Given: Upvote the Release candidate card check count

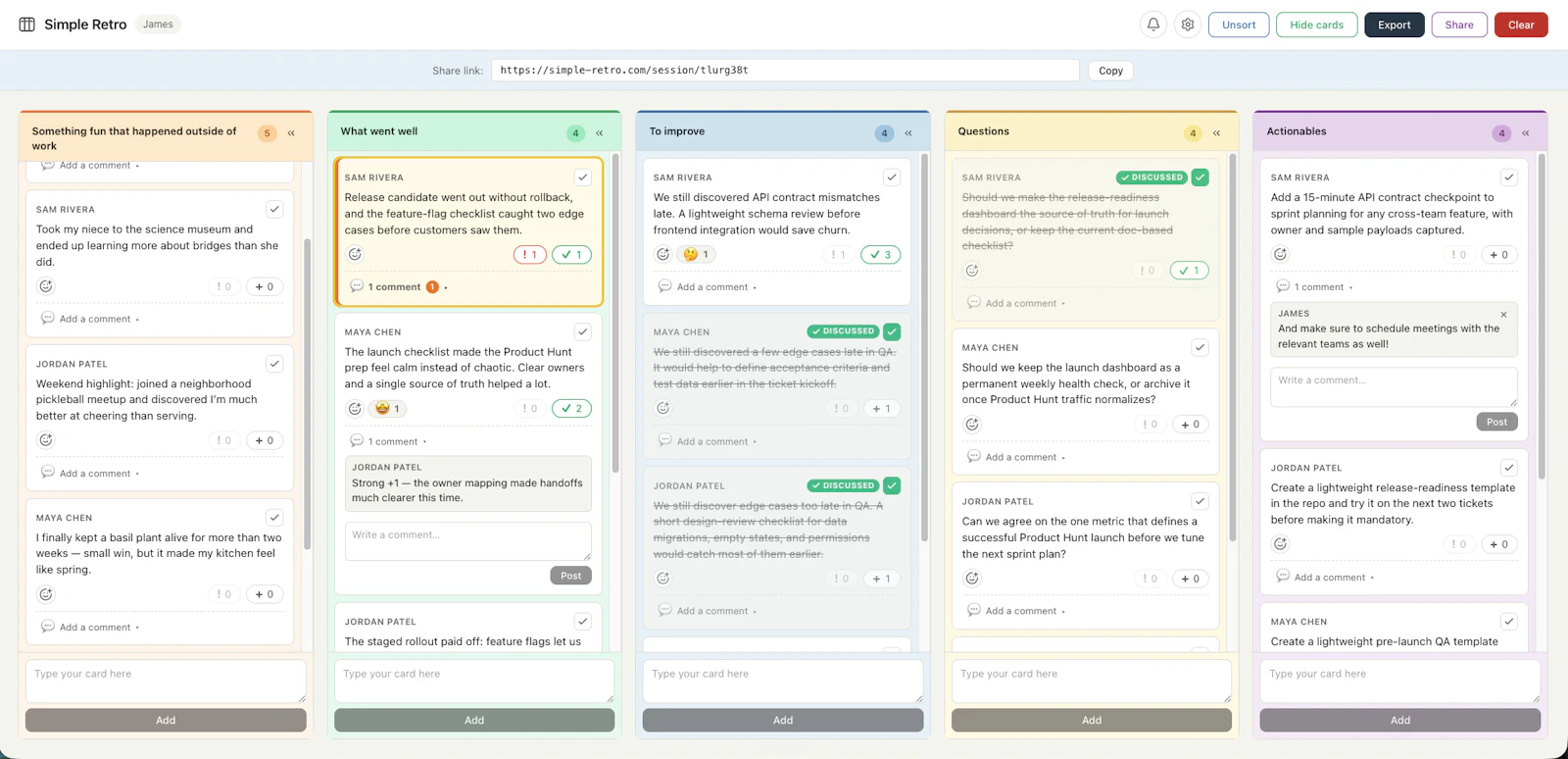Looking at the screenshot, I should [572, 254].
